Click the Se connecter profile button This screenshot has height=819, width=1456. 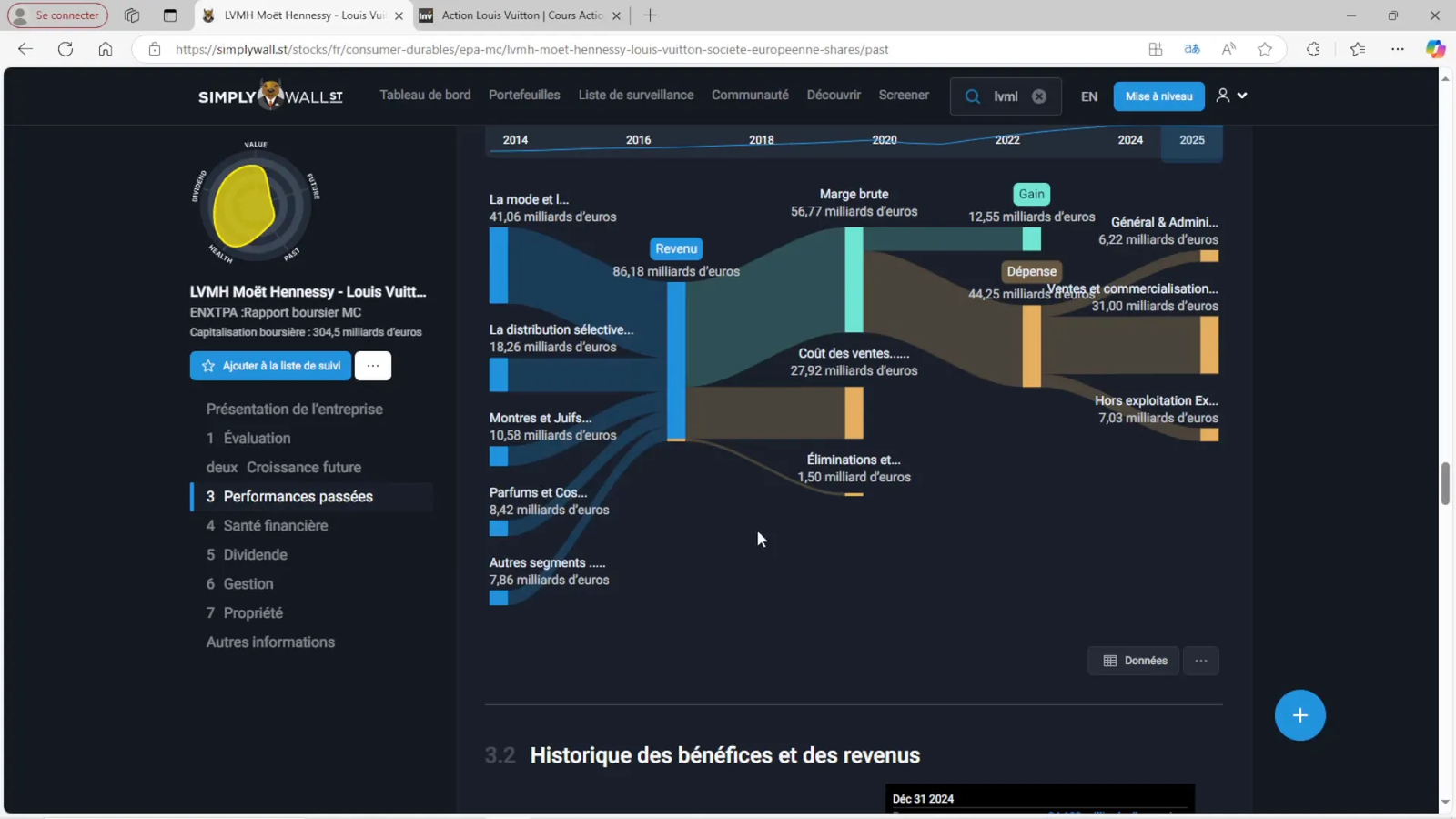point(57,15)
